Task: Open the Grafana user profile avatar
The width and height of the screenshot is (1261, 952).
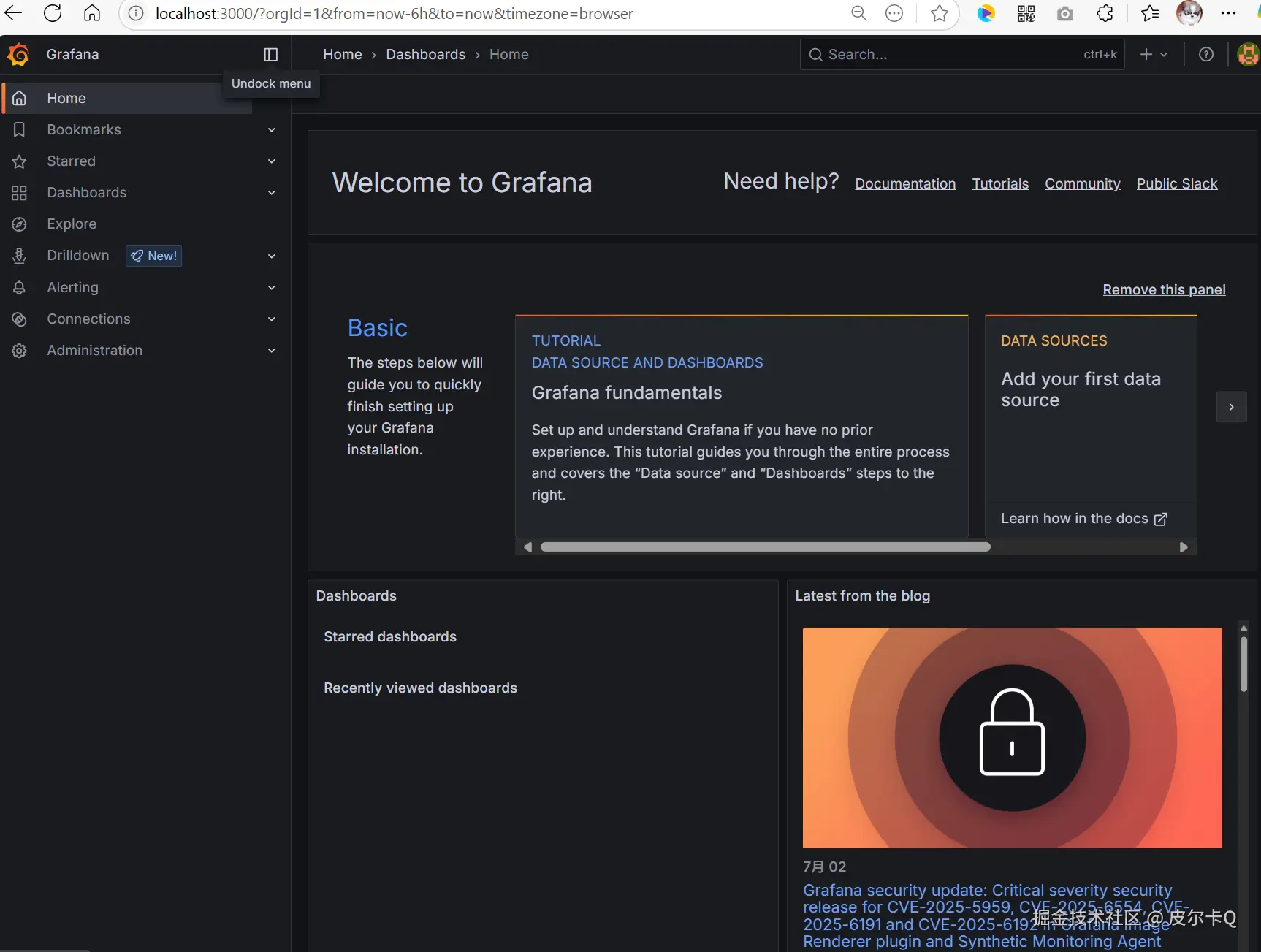Action: (x=1248, y=55)
